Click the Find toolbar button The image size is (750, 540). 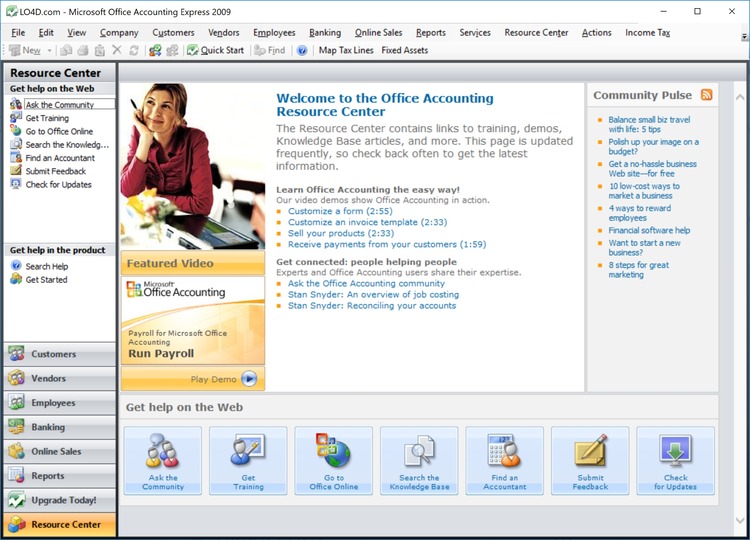270,50
